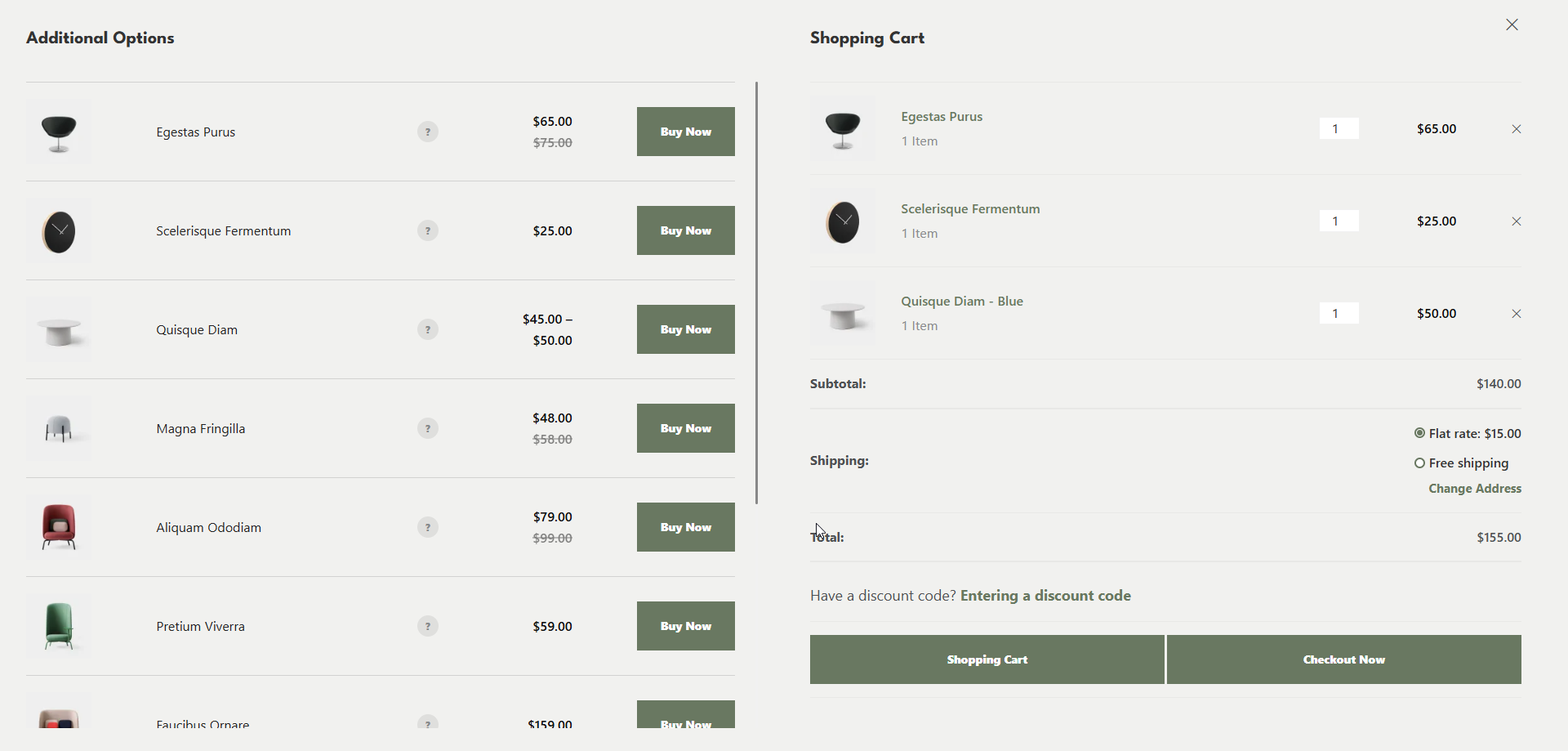Click the options list vertical scrollbar
Screen dimensions: 1568x751
(757, 293)
